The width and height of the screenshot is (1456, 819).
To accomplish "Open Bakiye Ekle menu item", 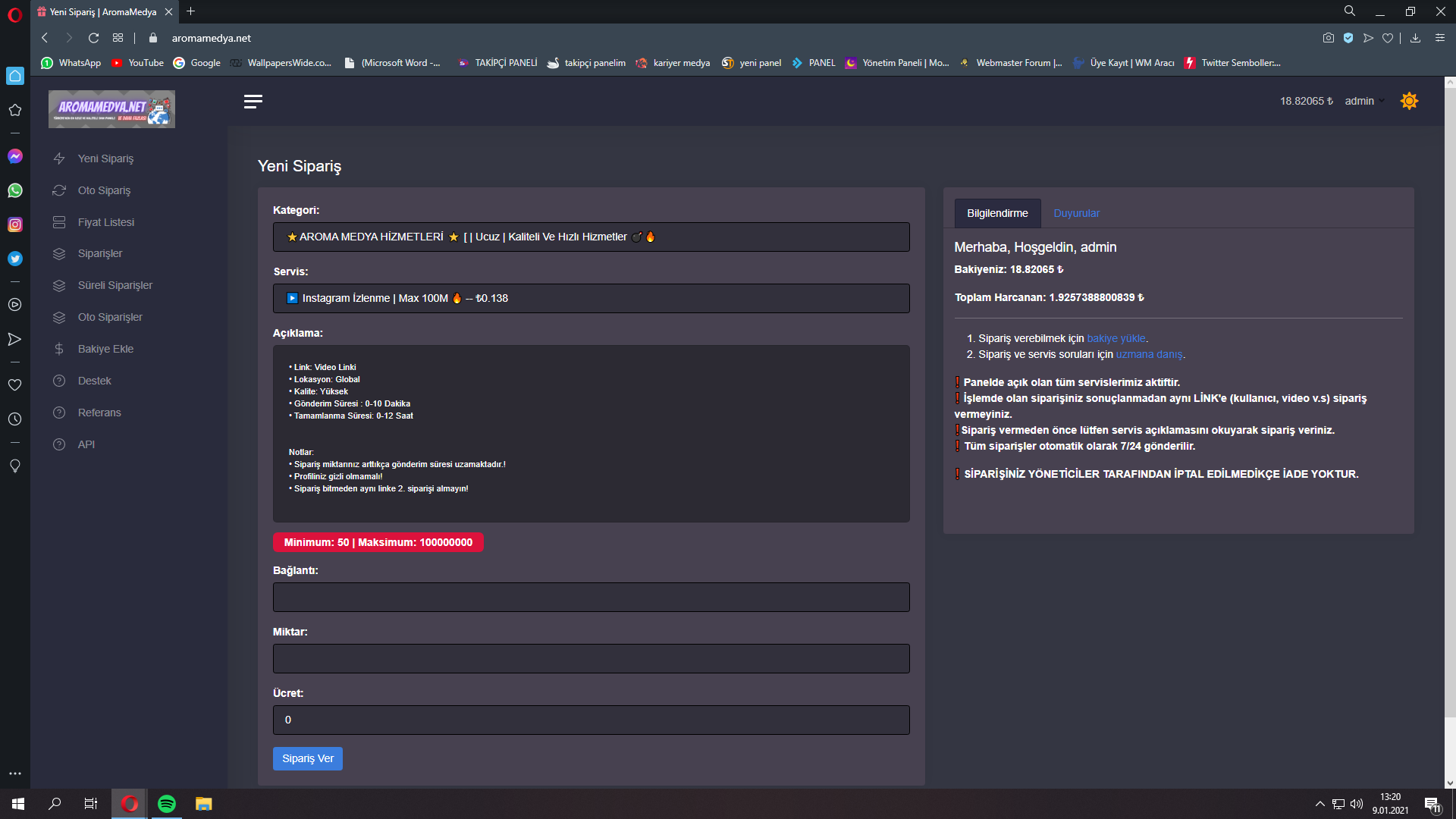I will 105,349.
